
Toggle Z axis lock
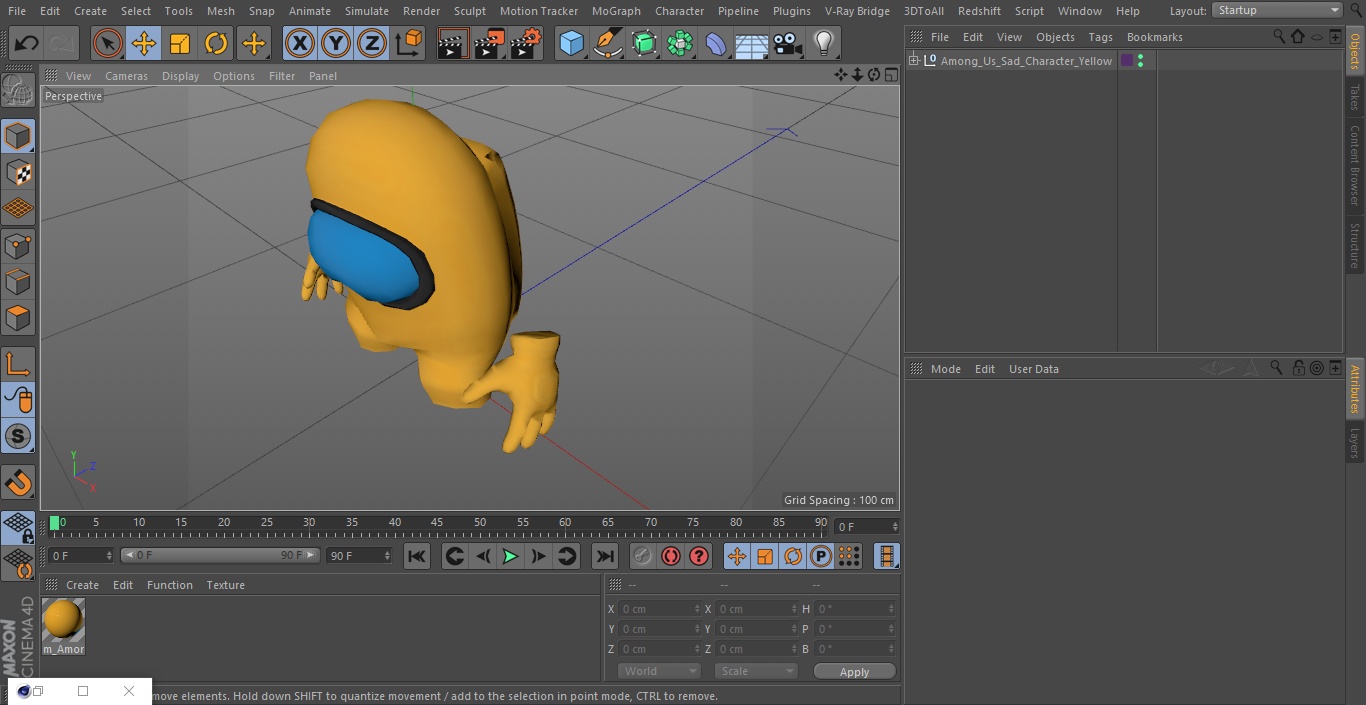pyautogui.click(x=372, y=43)
